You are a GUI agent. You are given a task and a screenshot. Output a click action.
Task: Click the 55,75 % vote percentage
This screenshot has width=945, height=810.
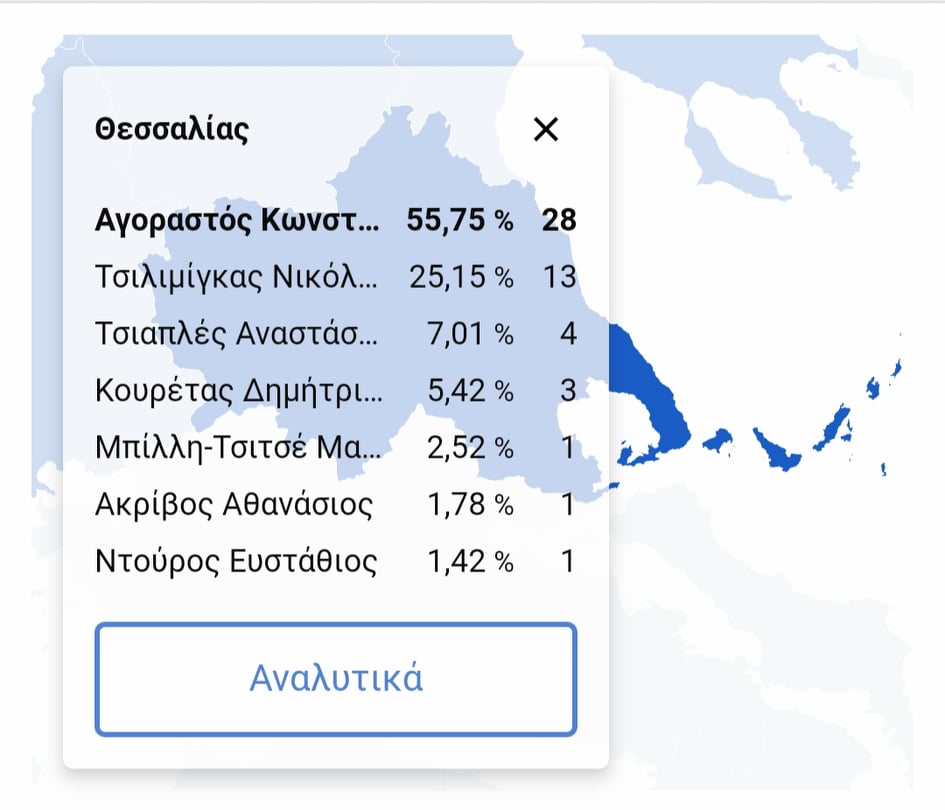460,220
